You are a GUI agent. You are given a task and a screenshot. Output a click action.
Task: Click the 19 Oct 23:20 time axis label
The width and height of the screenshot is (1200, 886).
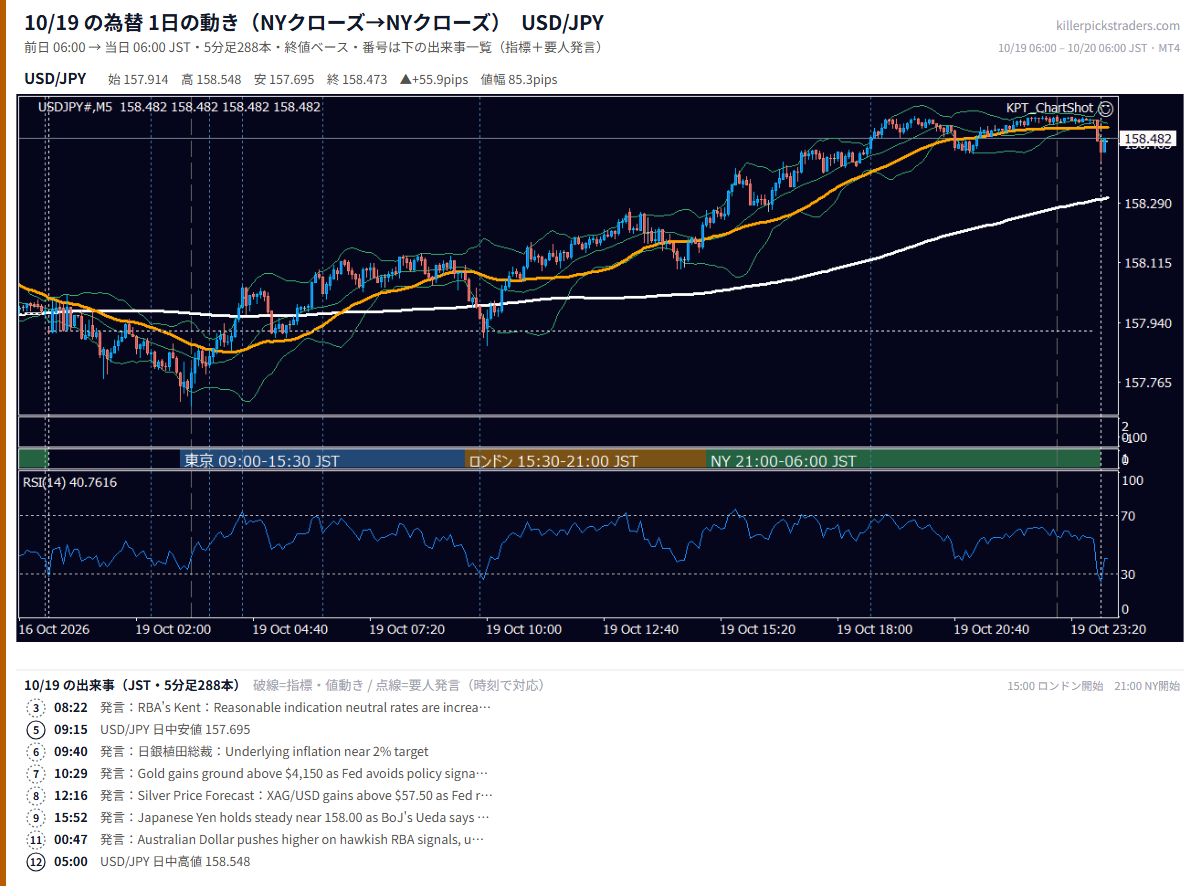(1109, 630)
